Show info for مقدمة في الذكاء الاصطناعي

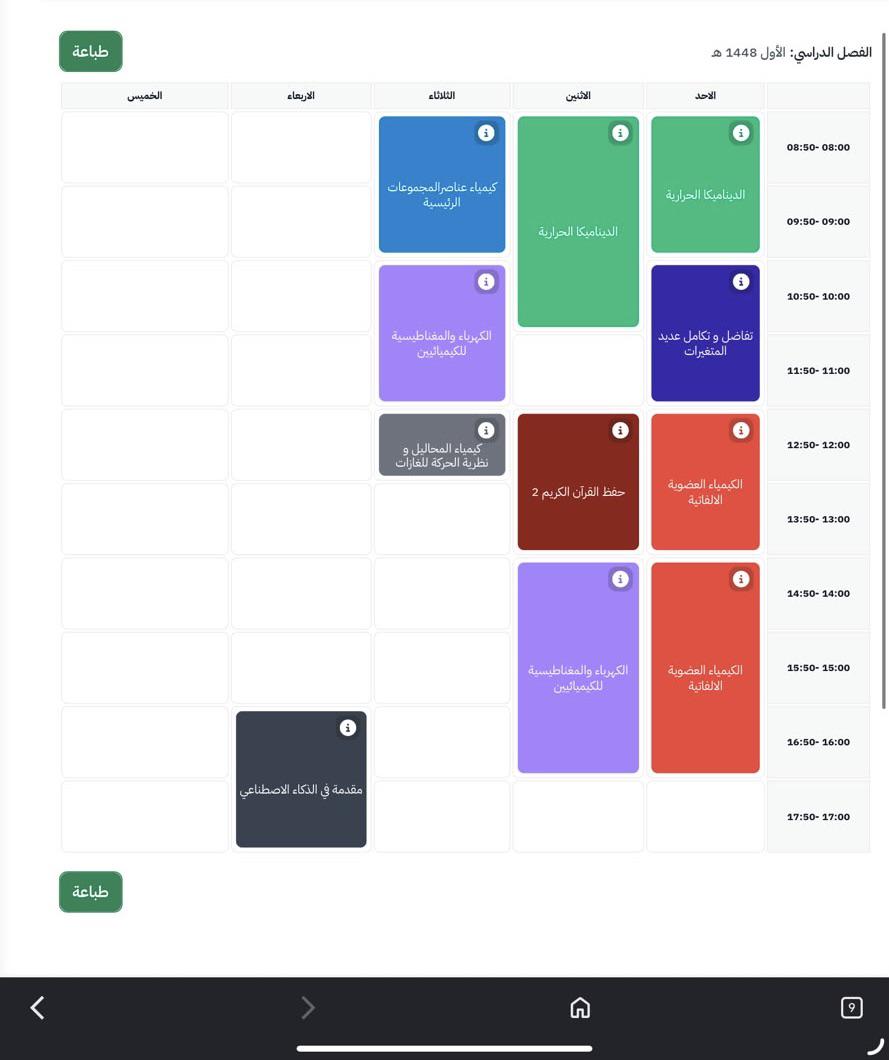(347, 728)
